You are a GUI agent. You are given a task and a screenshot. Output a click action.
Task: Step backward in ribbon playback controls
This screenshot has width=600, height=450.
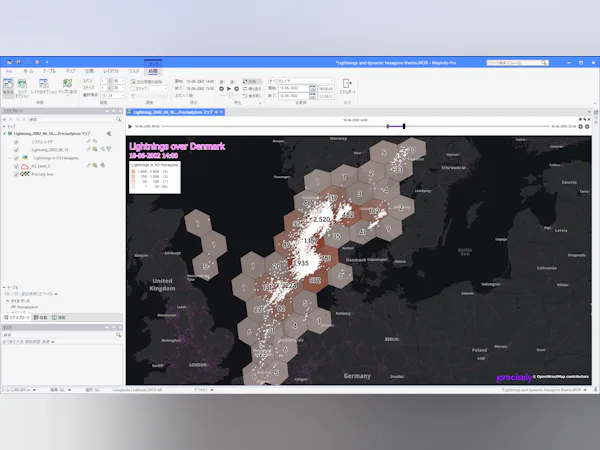click(x=222, y=89)
